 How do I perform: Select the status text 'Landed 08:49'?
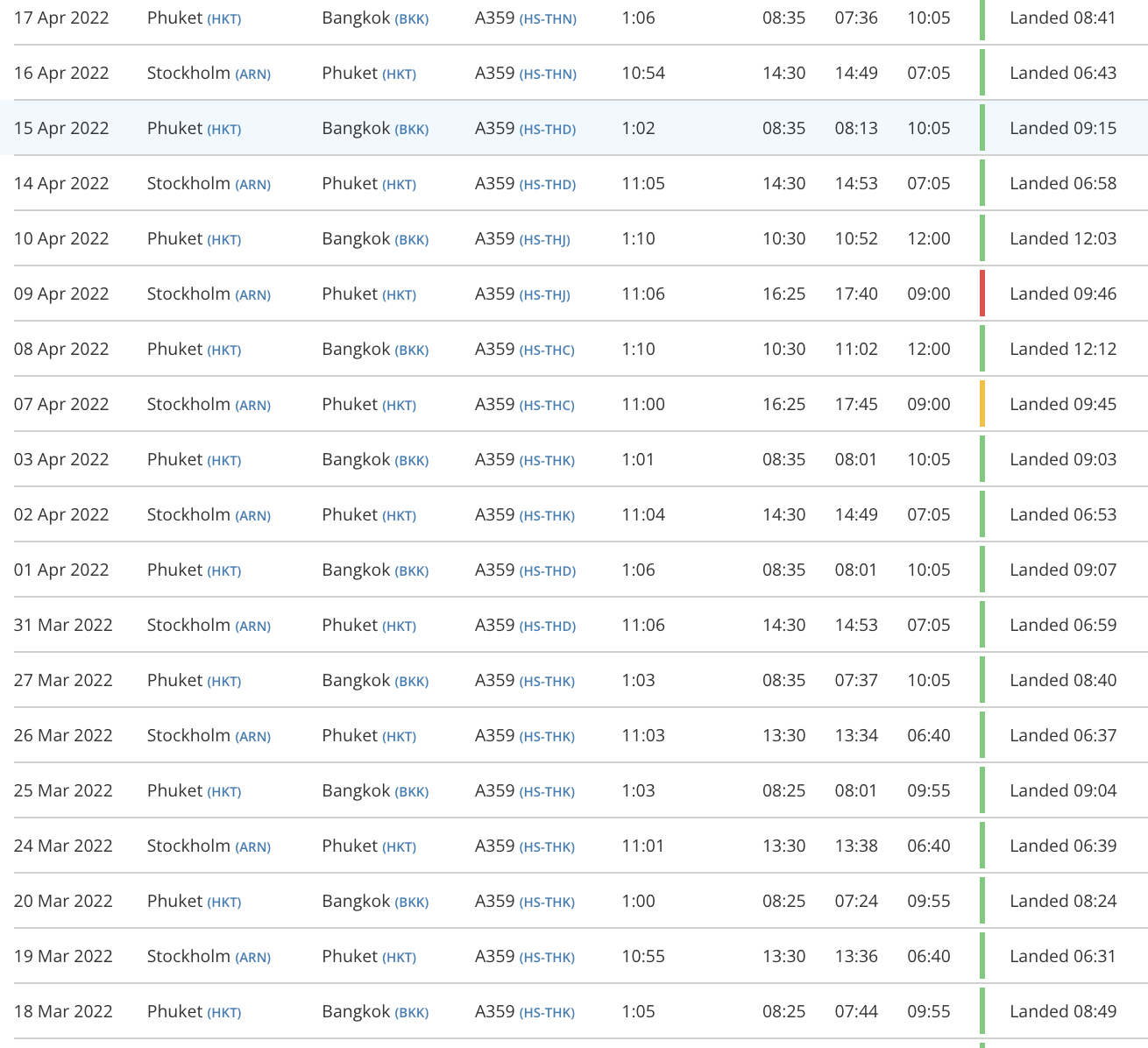1063,1011
